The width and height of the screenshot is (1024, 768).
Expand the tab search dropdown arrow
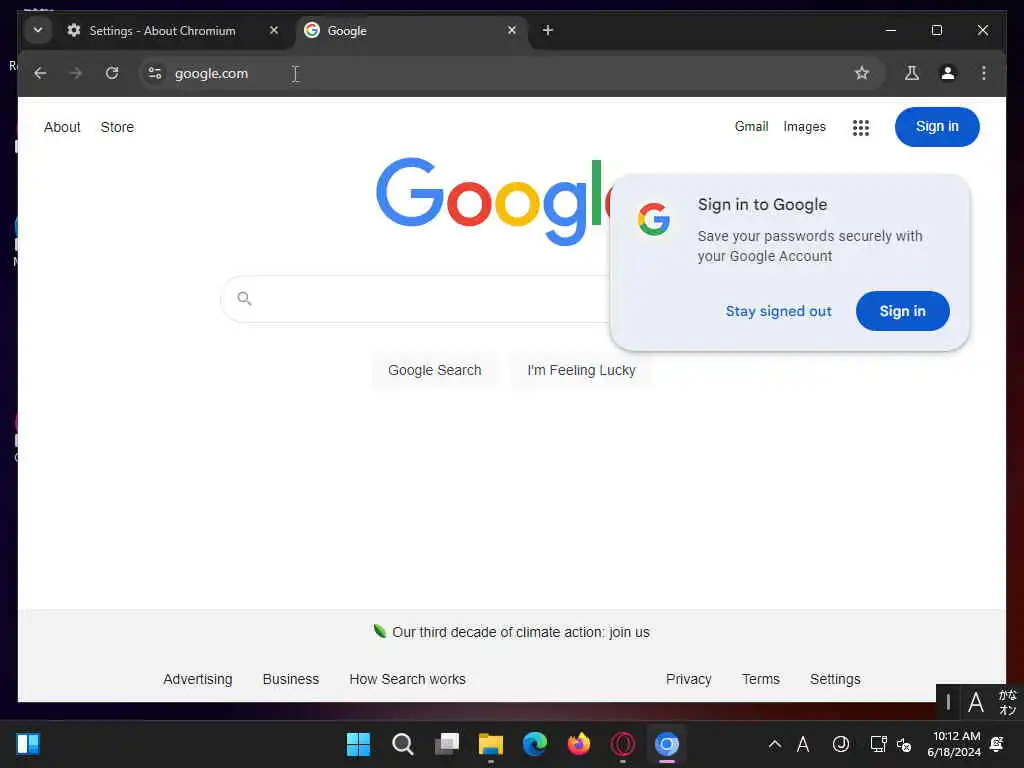[38, 30]
